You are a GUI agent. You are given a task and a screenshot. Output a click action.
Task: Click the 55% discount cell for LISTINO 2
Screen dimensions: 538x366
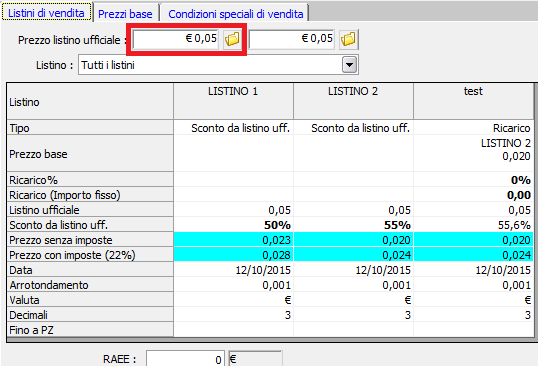pos(353,225)
